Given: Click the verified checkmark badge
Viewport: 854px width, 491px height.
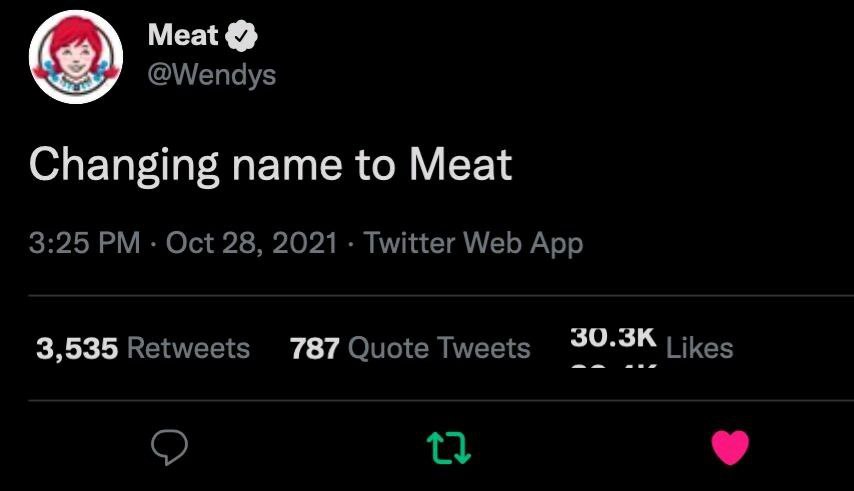Looking at the screenshot, I should [x=242, y=35].
